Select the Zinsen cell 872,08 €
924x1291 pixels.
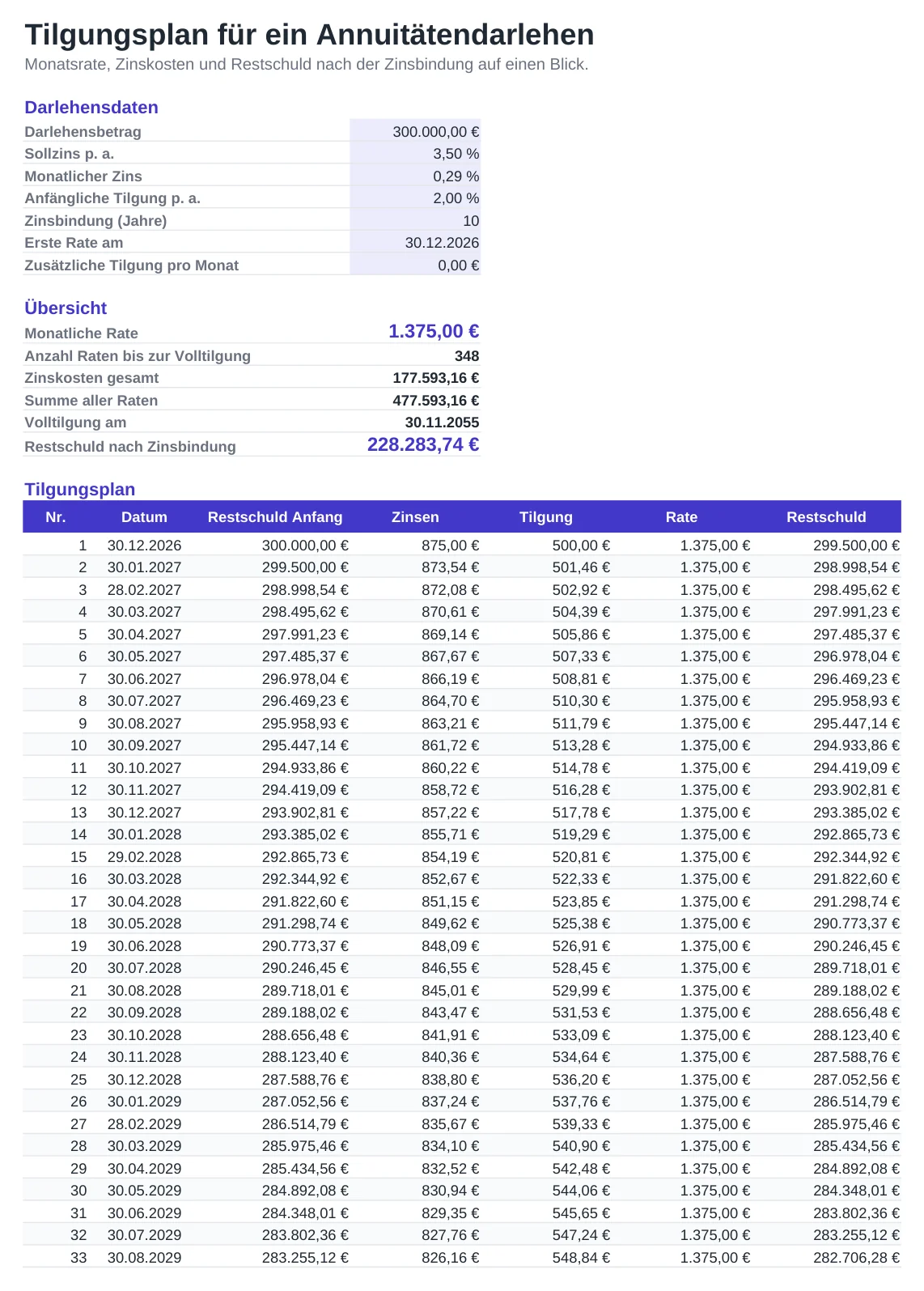pos(450,590)
